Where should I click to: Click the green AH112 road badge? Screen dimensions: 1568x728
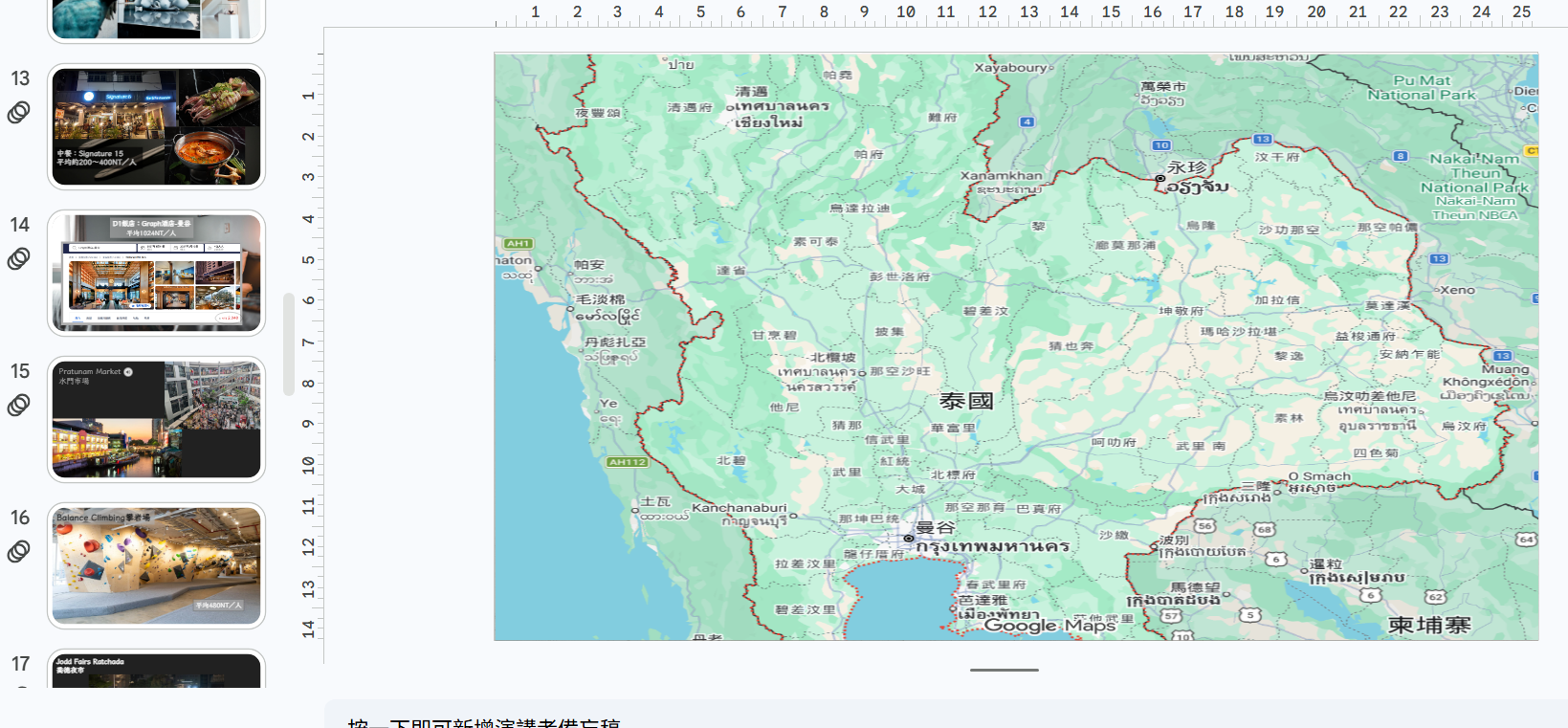[628, 462]
